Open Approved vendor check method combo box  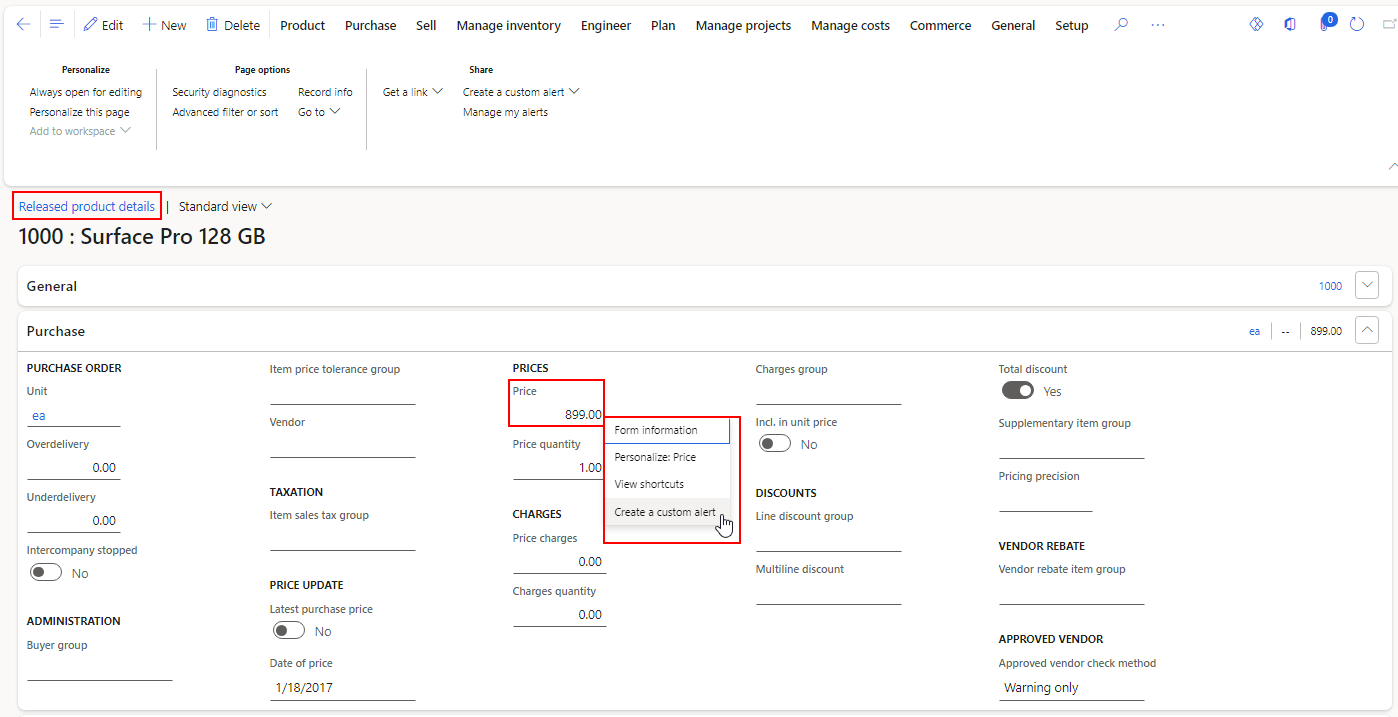pos(1071,687)
